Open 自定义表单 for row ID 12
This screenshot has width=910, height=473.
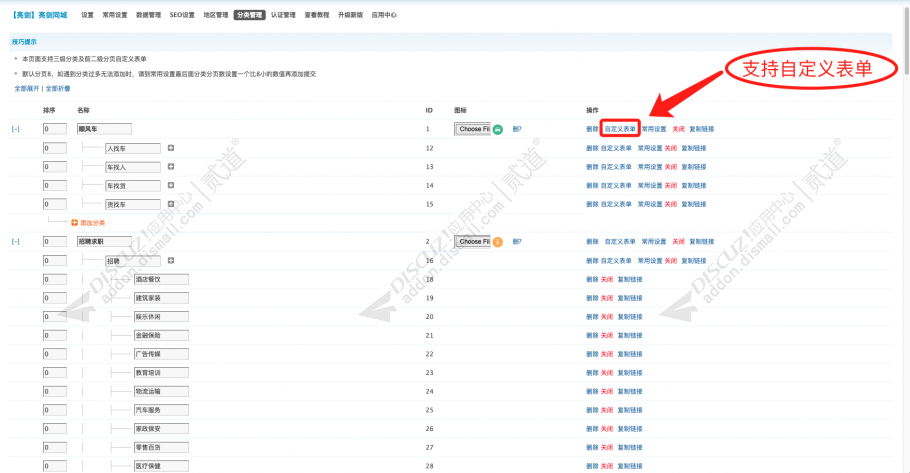click(616, 149)
